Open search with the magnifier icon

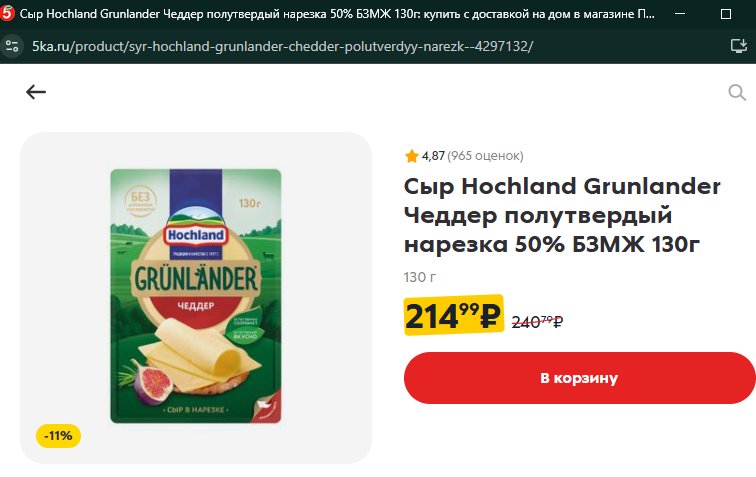point(737,92)
